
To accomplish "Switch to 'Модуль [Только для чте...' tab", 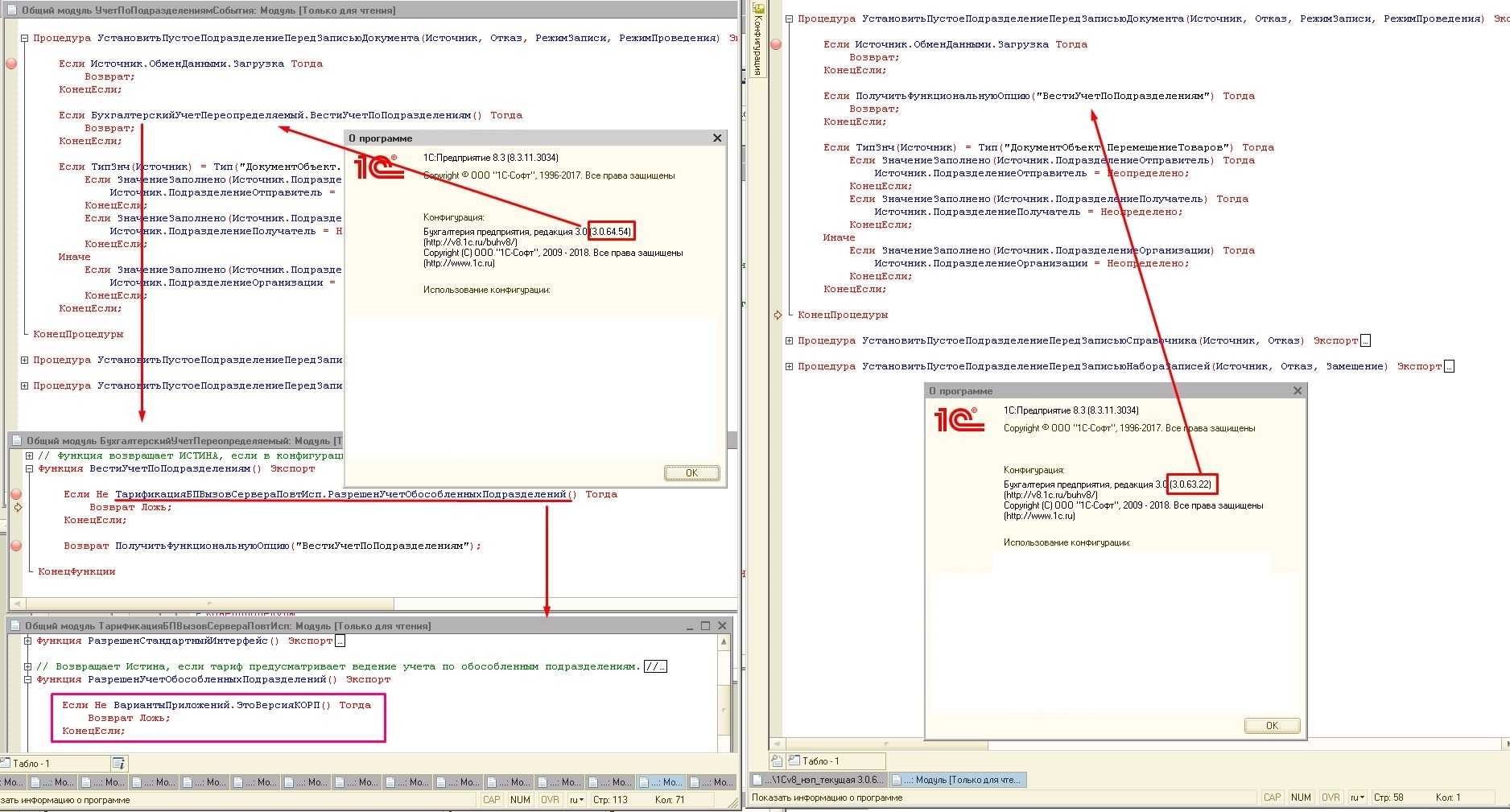I will pos(958,780).
